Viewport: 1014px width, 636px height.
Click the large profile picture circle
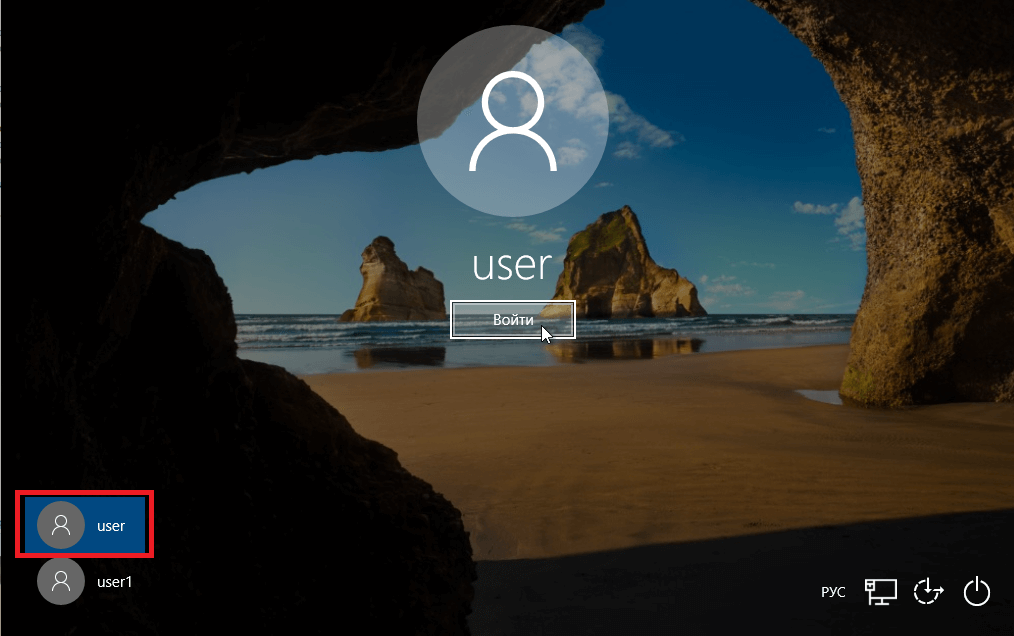pos(513,119)
